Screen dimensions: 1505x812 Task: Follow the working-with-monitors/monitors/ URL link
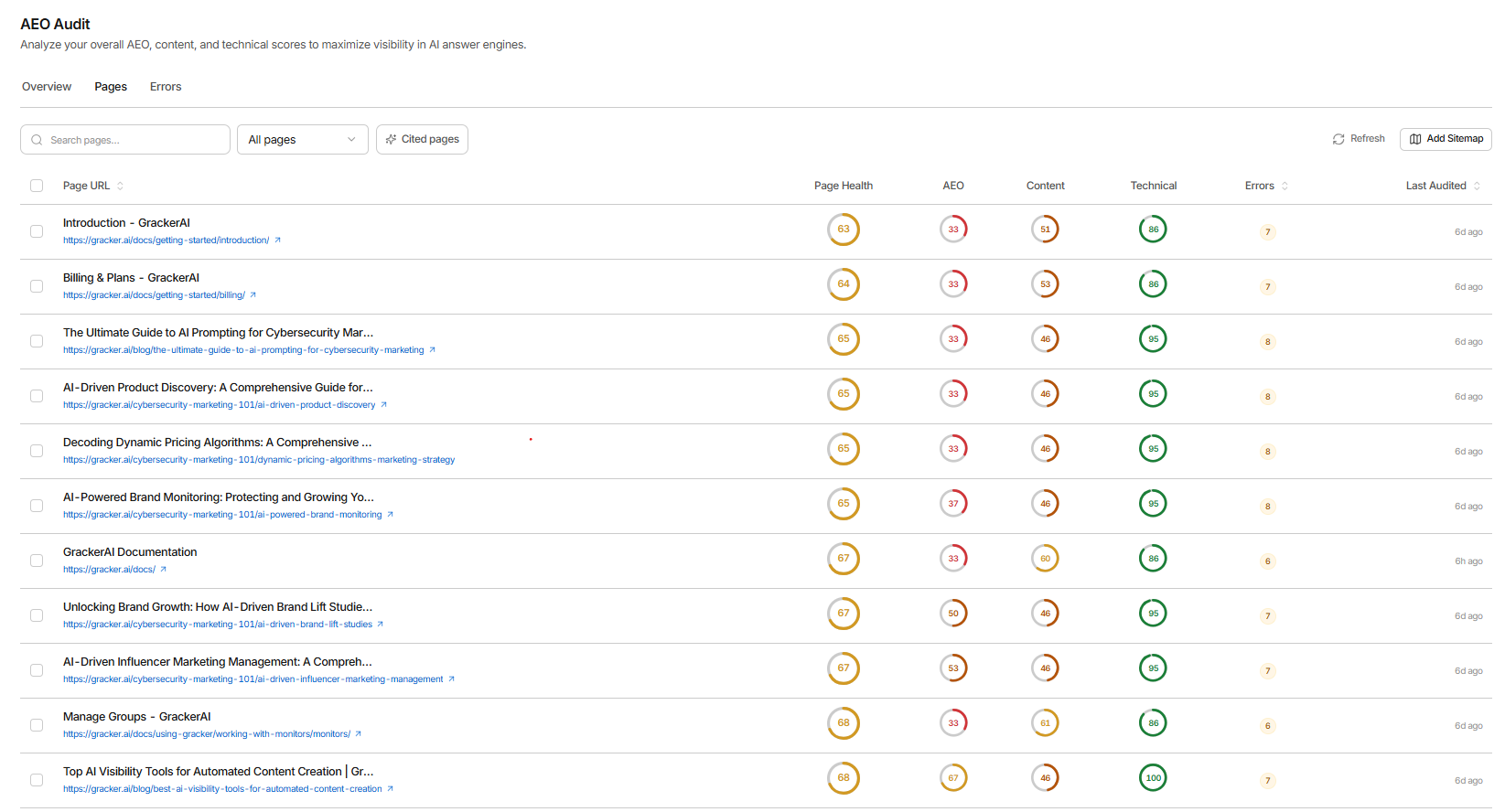(207, 734)
